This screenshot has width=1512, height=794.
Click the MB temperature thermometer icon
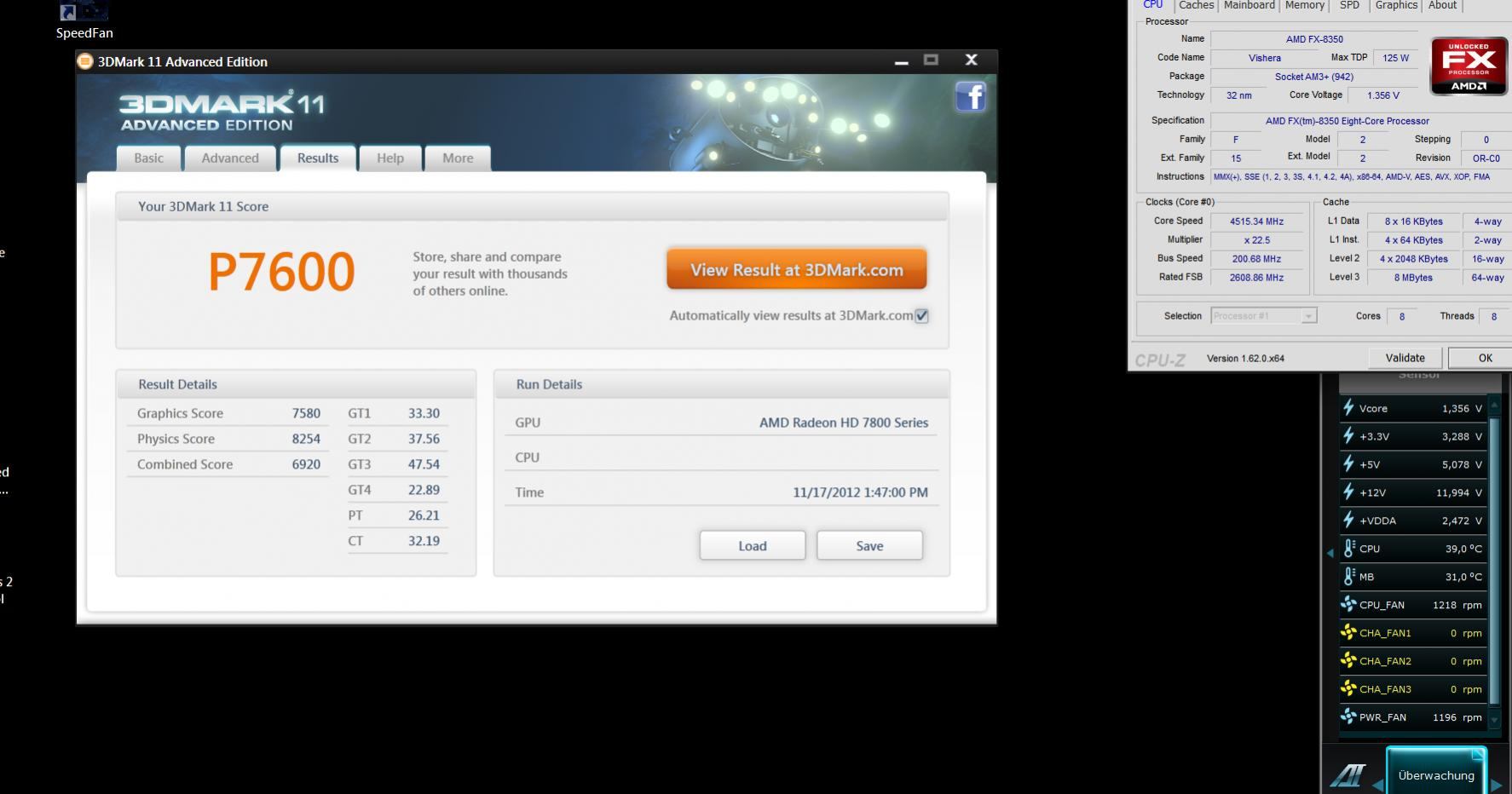(x=1349, y=577)
